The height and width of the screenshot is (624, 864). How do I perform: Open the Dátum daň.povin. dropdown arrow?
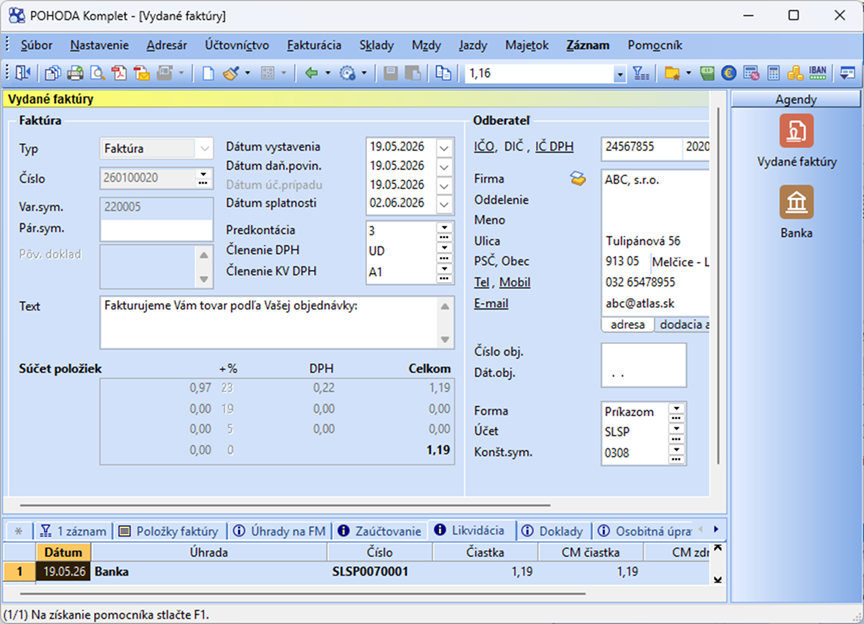(444, 167)
